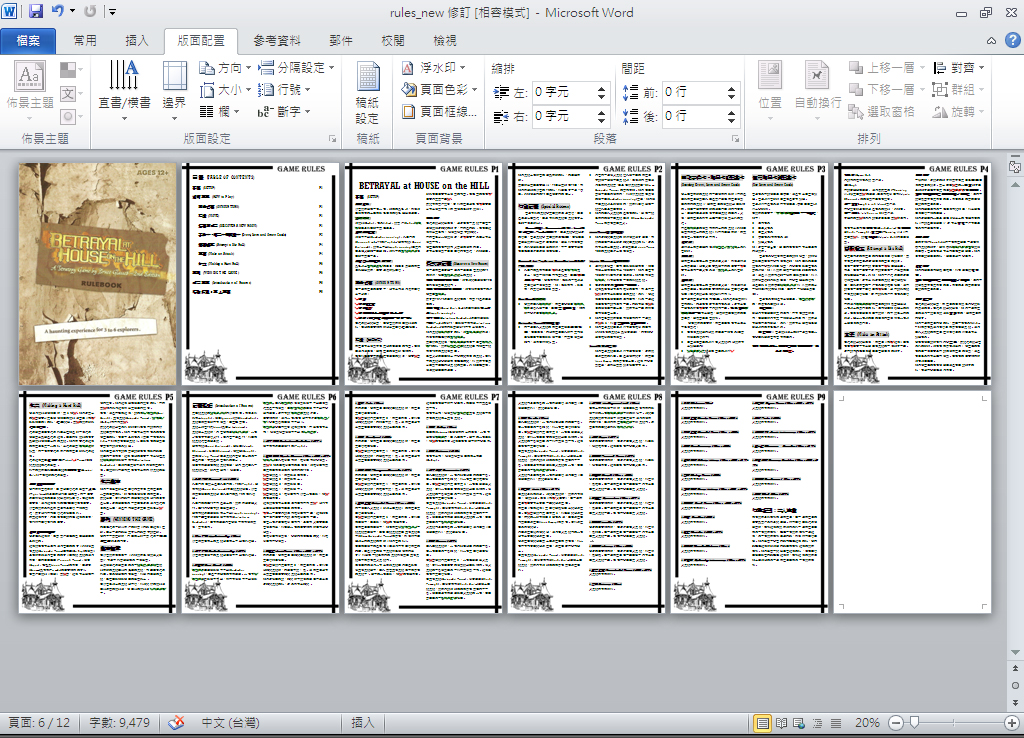Open the theme fonts (文) icon

point(68,93)
